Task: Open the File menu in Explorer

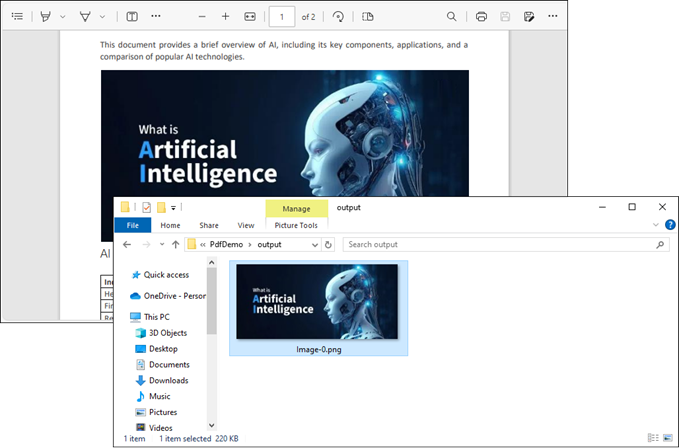Action: (133, 225)
